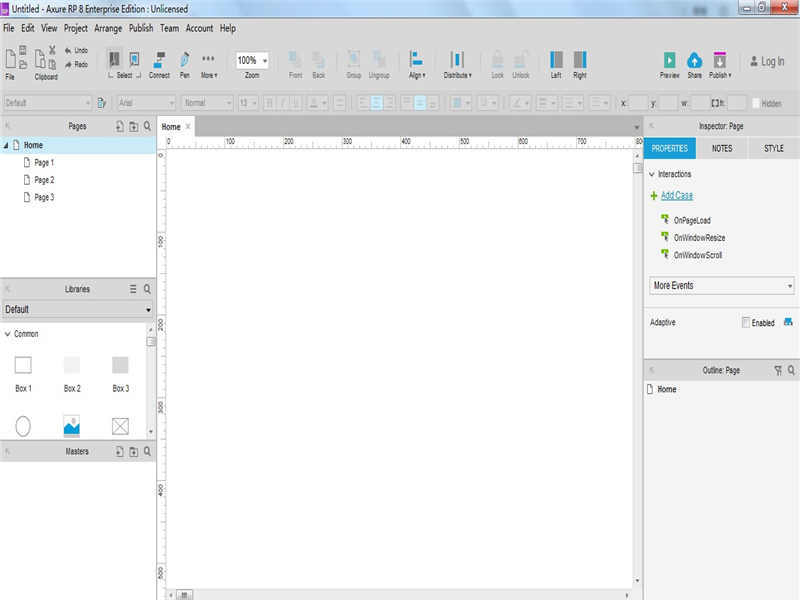Open the Default library dropdown
The height and width of the screenshot is (600, 800).
coord(78,310)
